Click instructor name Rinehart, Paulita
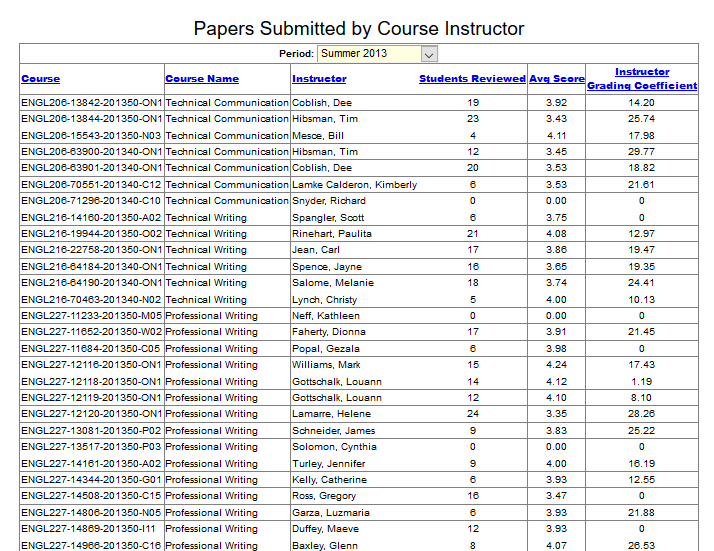The height and width of the screenshot is (551, 714). click(332, 234)
